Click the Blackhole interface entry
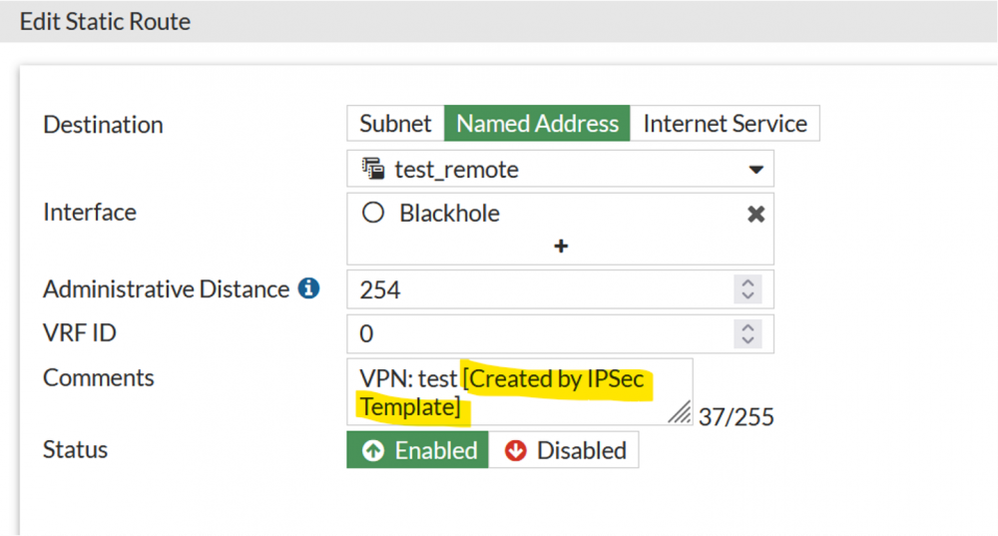 point(450,213)
